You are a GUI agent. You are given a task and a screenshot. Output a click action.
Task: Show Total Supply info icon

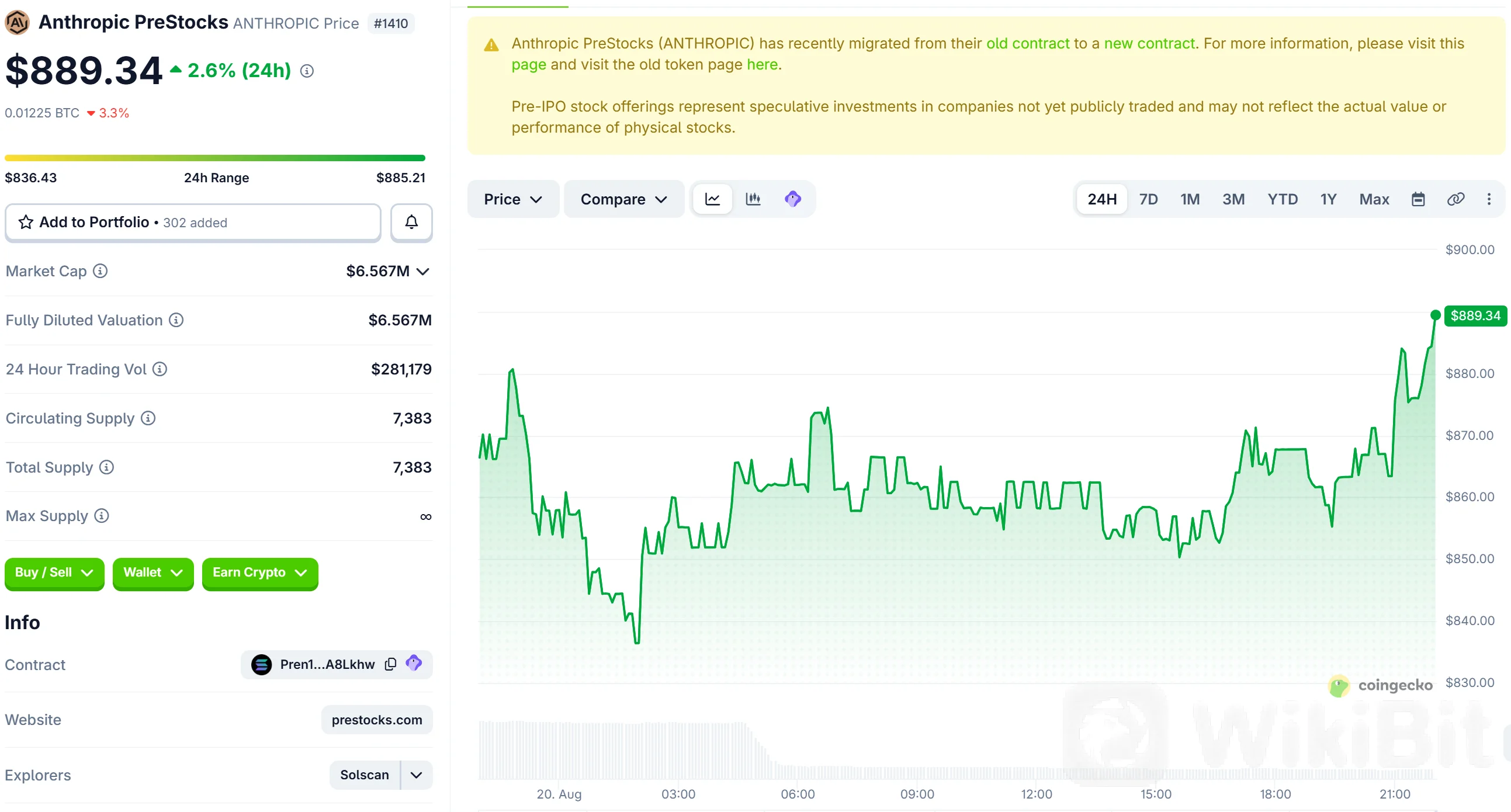[x=106, y=467]
